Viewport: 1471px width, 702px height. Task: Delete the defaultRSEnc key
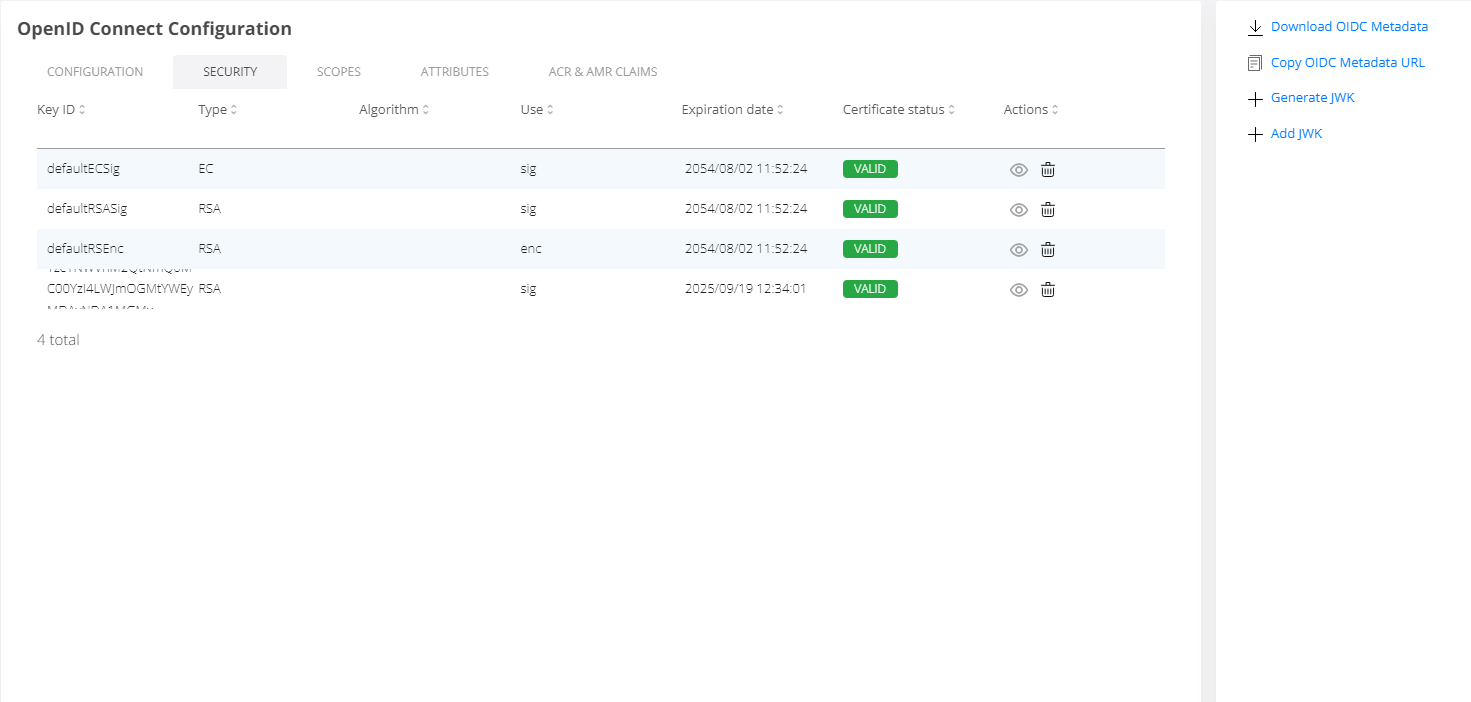[x=1047, y=250]
